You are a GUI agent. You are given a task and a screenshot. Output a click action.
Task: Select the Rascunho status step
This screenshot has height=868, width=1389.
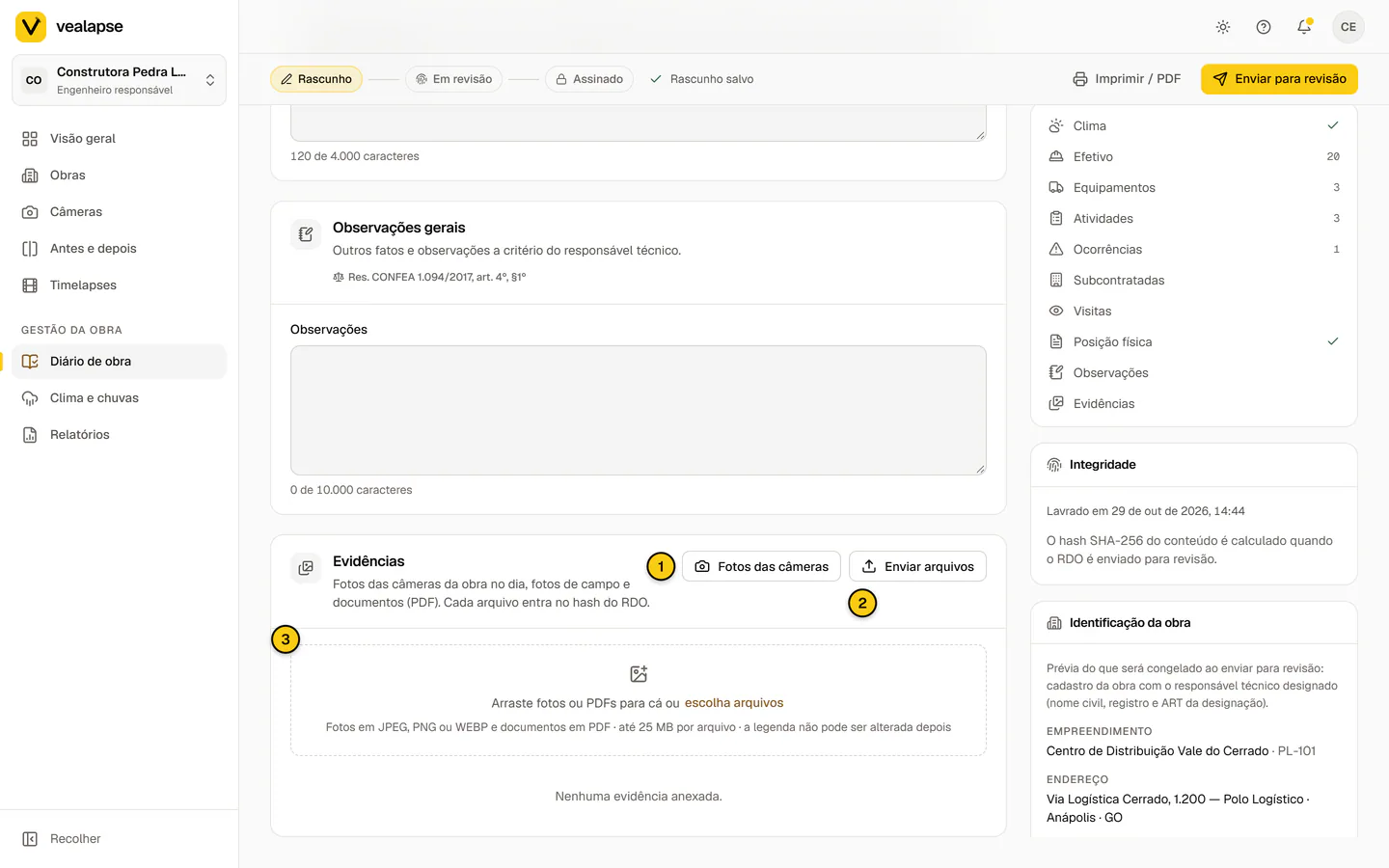[316, 79]
